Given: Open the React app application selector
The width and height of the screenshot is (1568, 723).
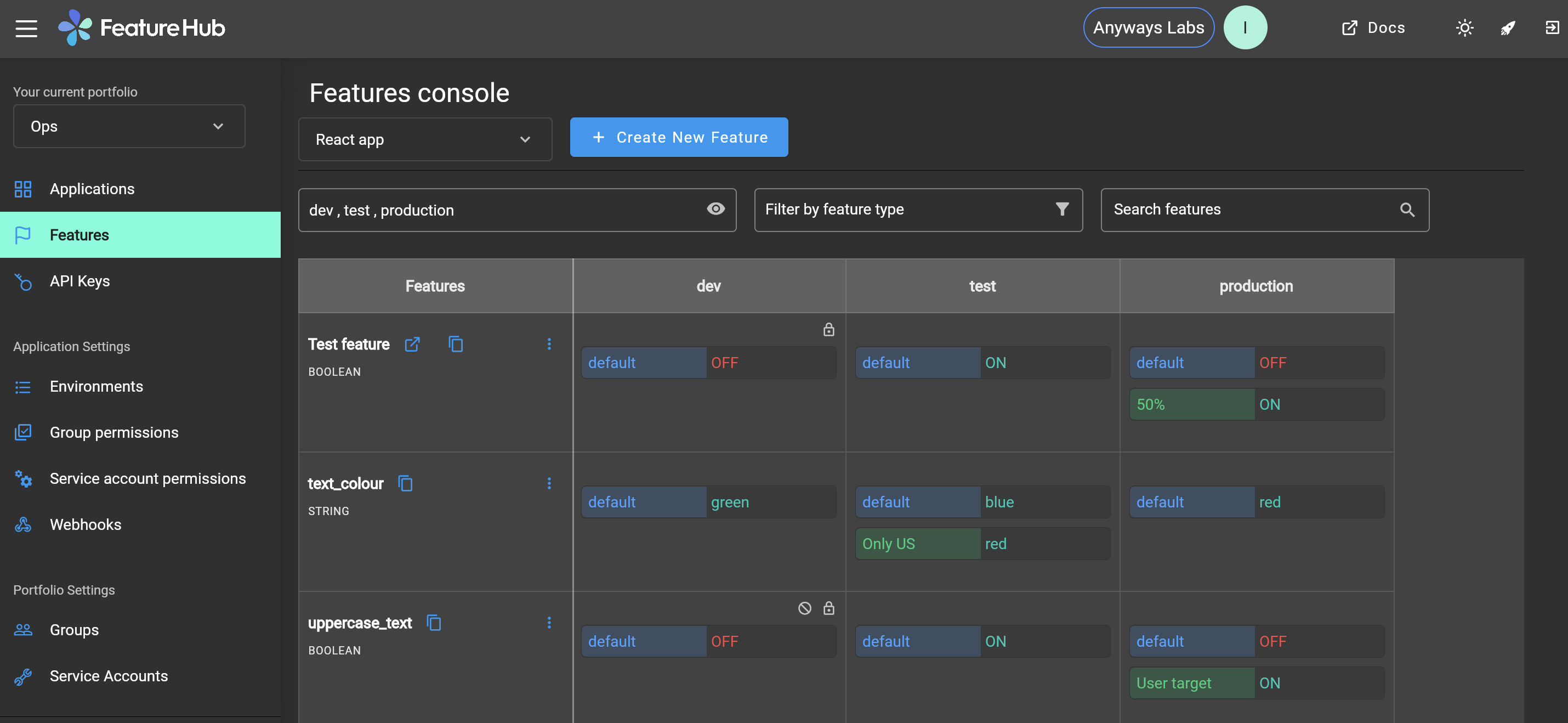Looking at the screenshot, I should pos(425,139).
